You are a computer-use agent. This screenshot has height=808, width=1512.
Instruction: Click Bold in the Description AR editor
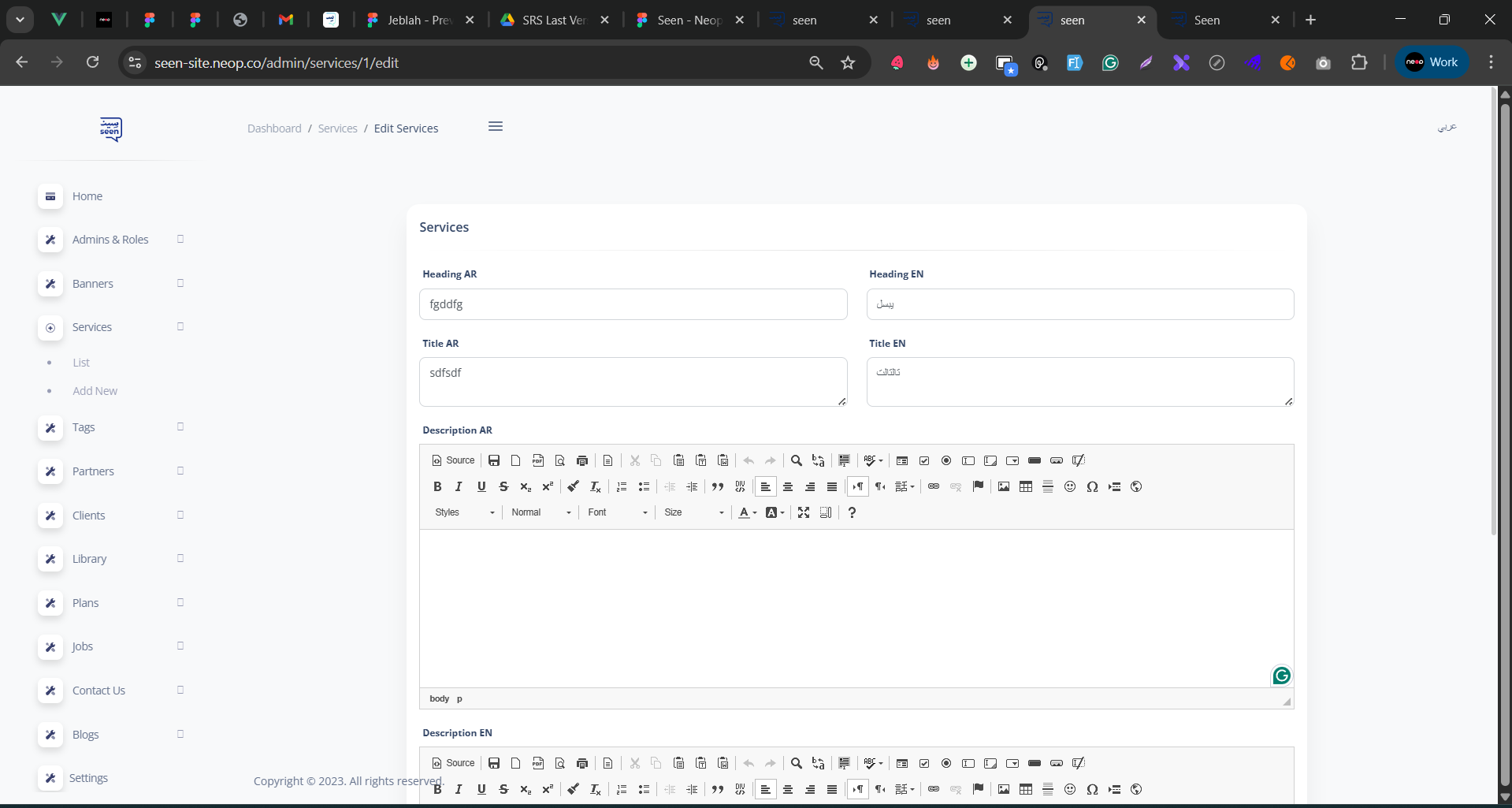tap(437, 486)
